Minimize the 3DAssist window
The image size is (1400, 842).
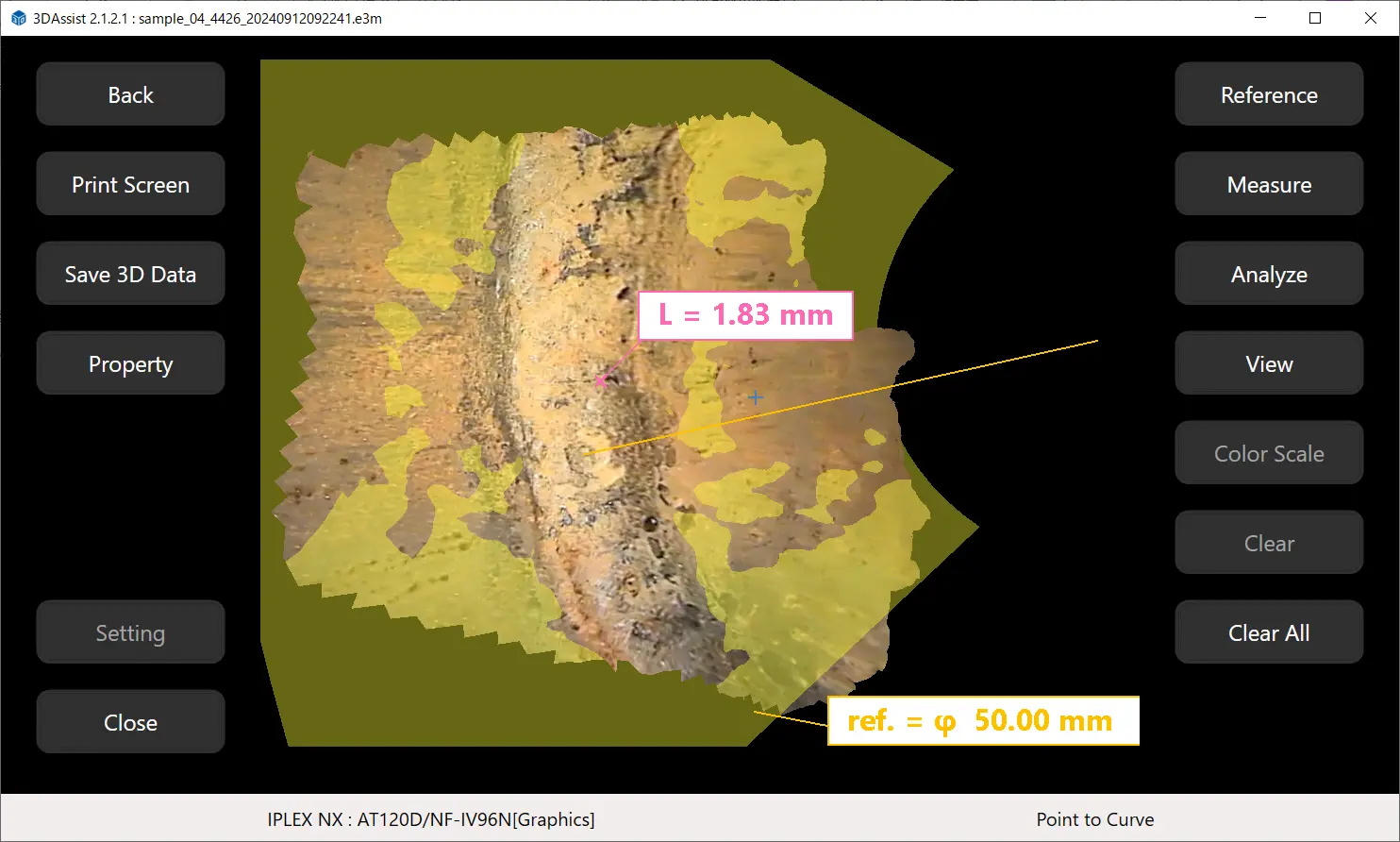point(1260,18)
